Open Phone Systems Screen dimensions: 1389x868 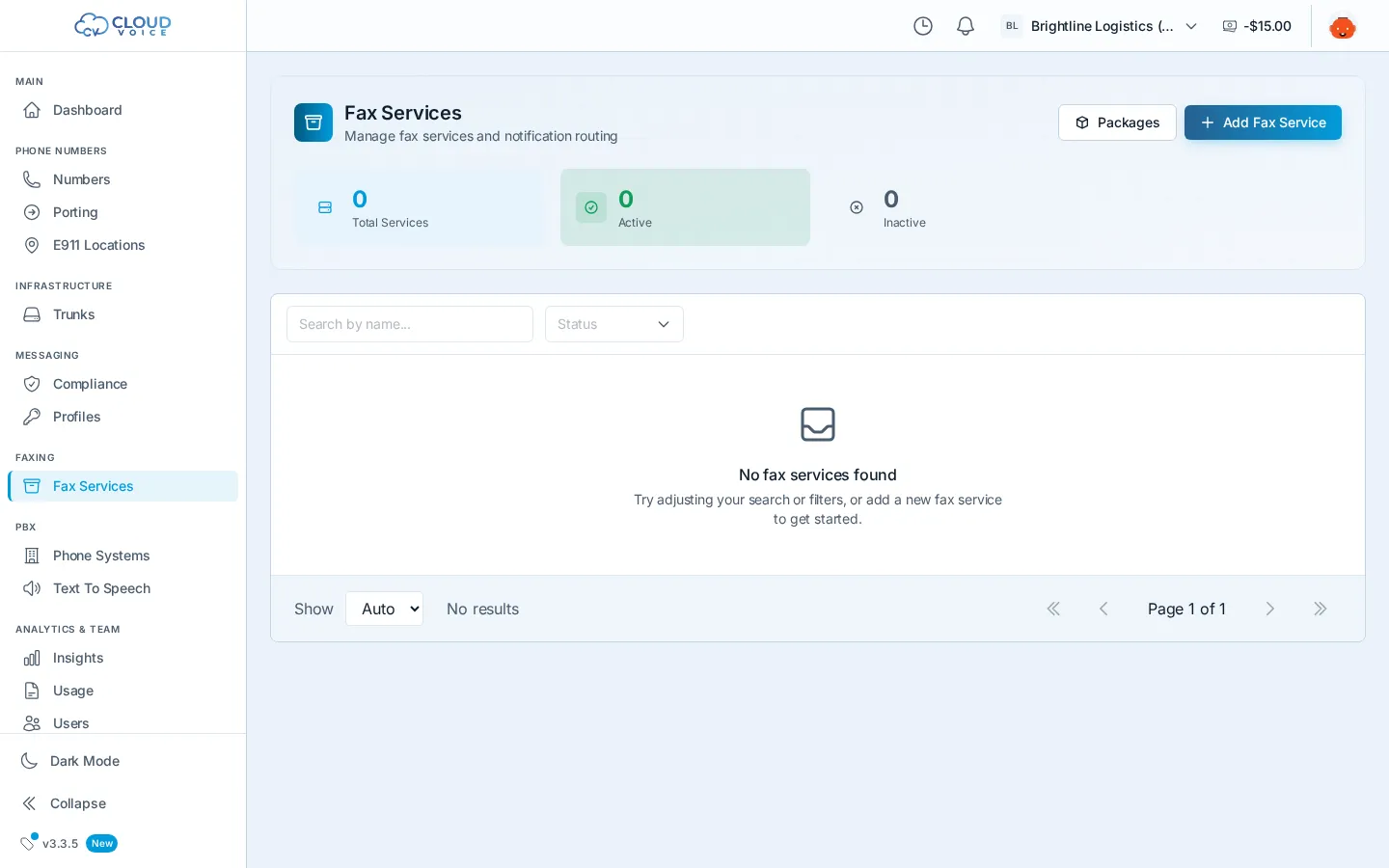point(123,556)
